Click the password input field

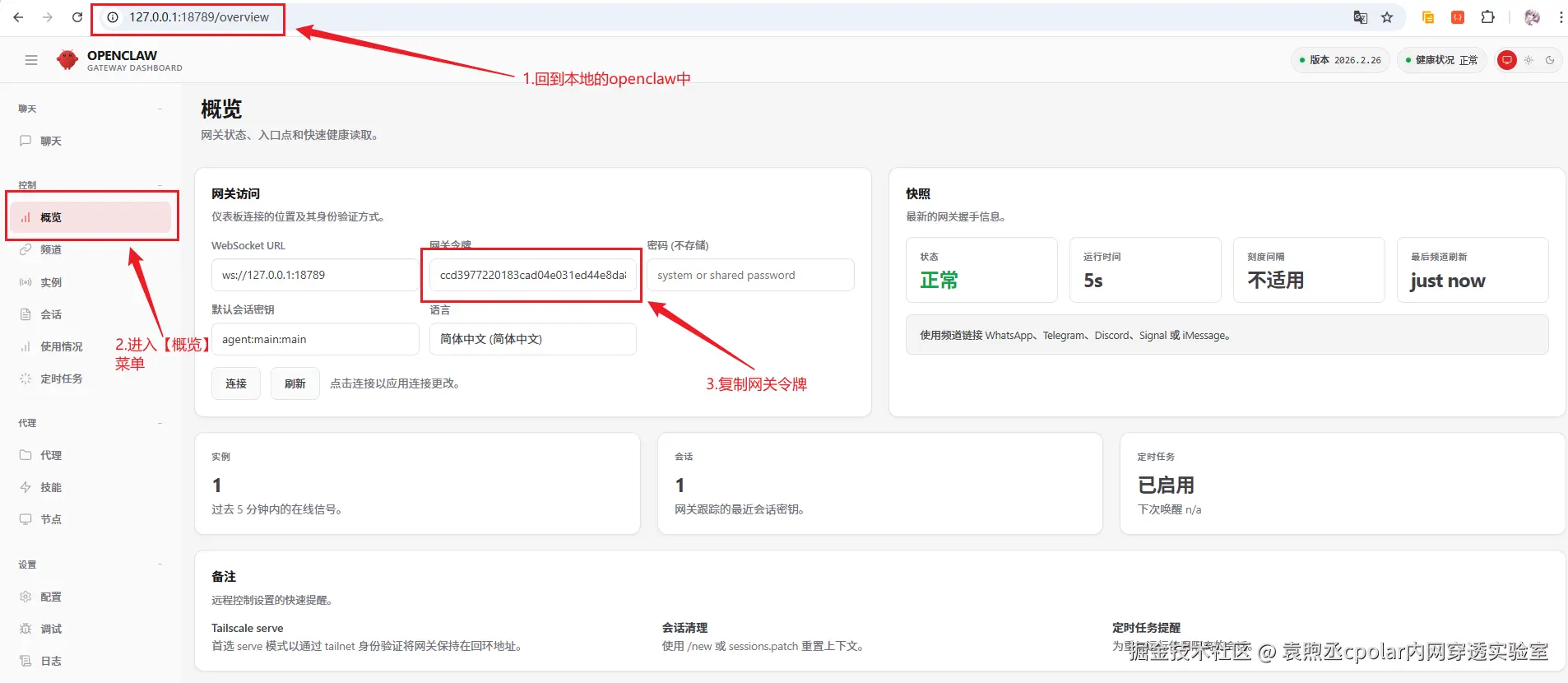coord(750,275)
